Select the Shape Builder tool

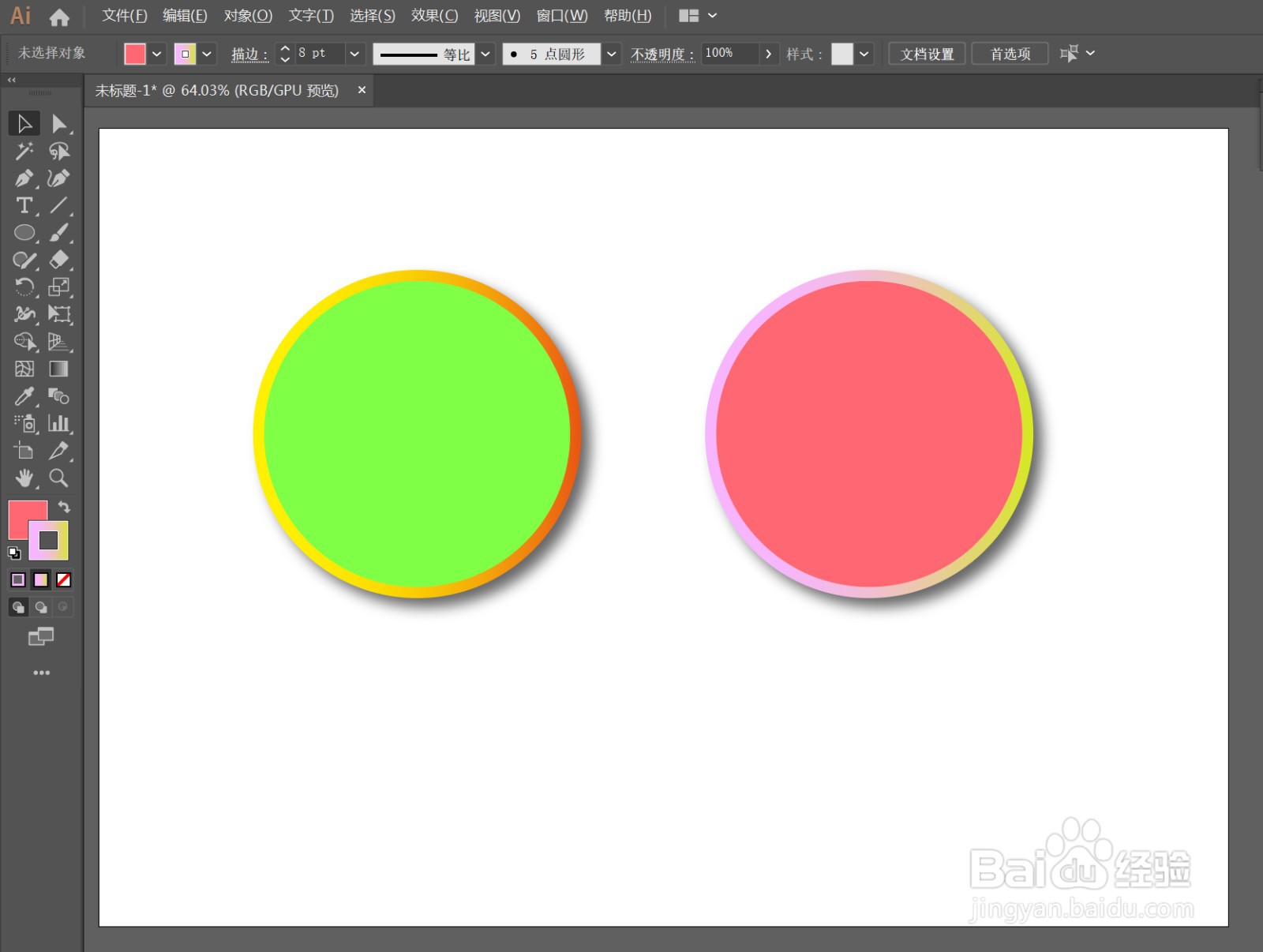coord(24,342)
